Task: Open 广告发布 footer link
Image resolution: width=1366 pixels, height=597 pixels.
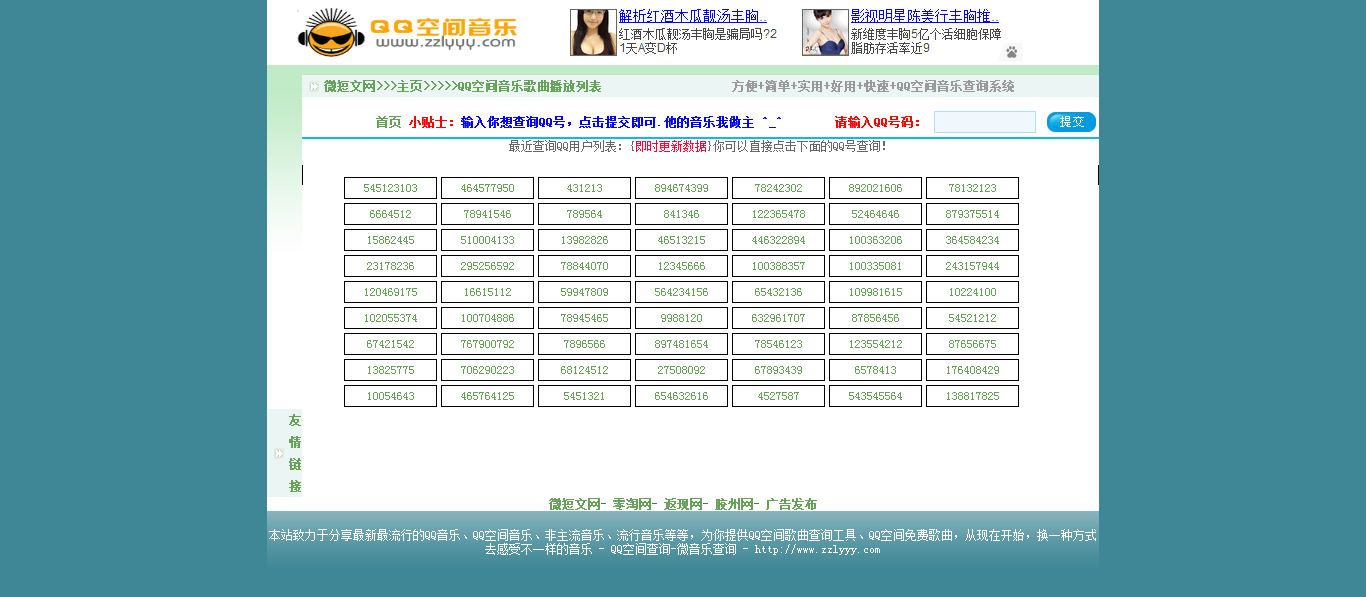Action: tap(791, 504)
